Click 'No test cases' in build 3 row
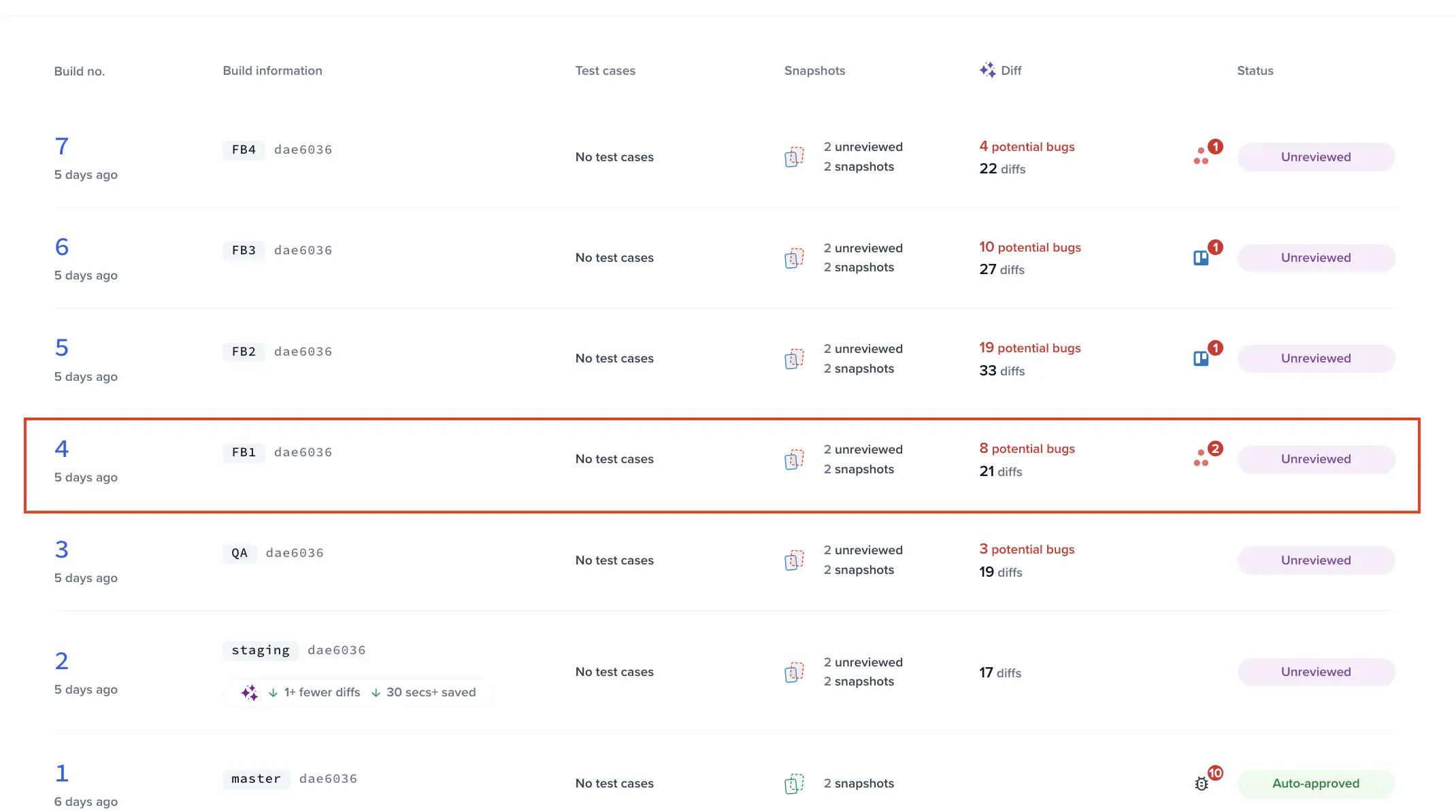 [x=614, y=560]
